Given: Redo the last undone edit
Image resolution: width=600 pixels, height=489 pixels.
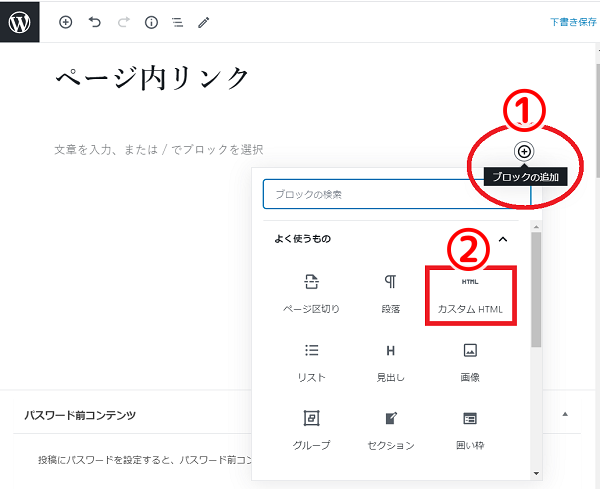Looking at the screenshot, I should click(123, 22).
